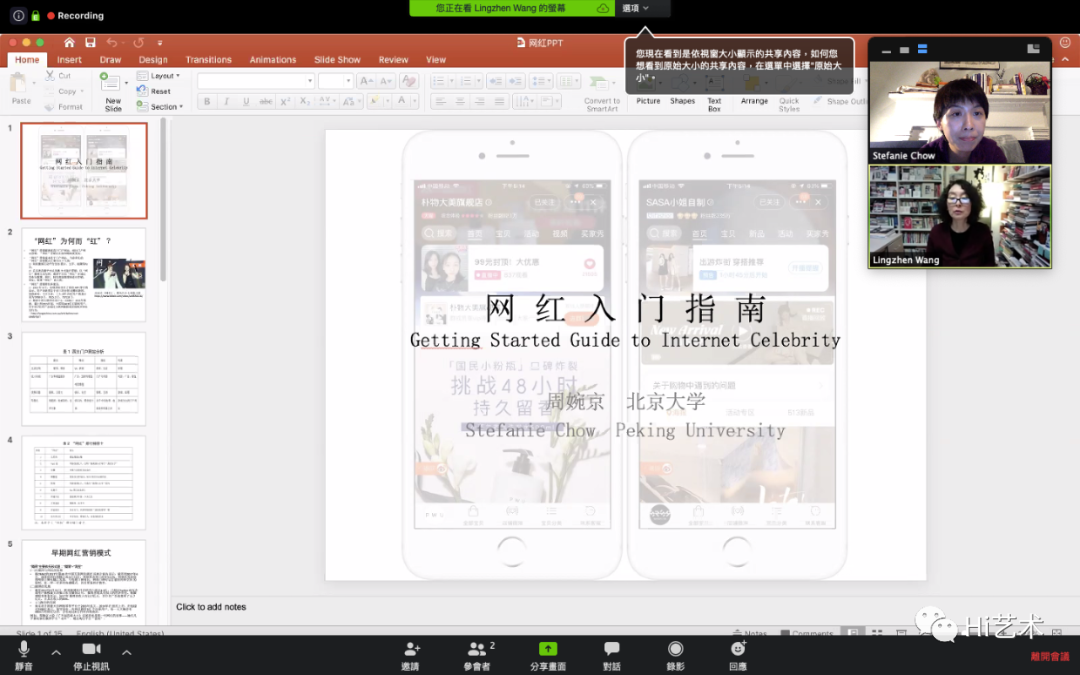
Task: Open the Slide Show ribbon tab
Action: pyautogui.click(x=337, y=60)
